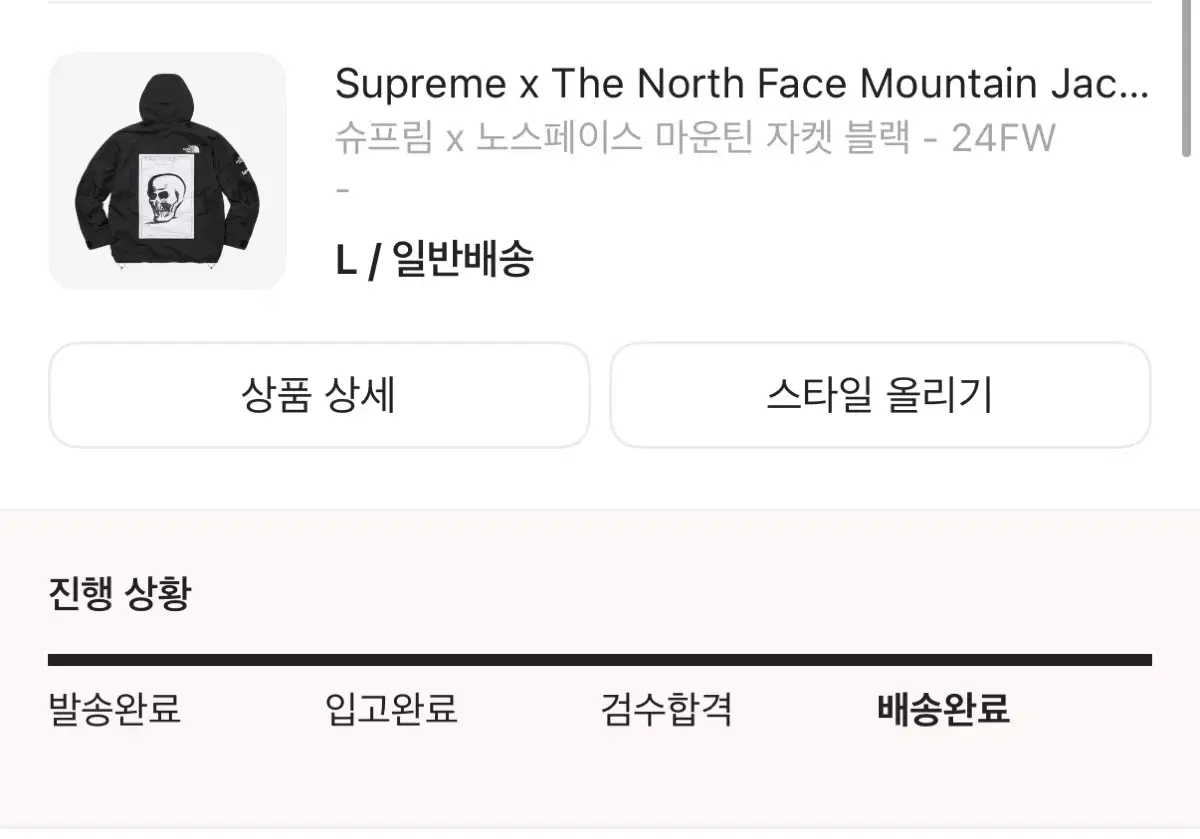1200x839 pixels.
Task: Open the Supreme jacket product thumbnail
Action: [168, 172]
